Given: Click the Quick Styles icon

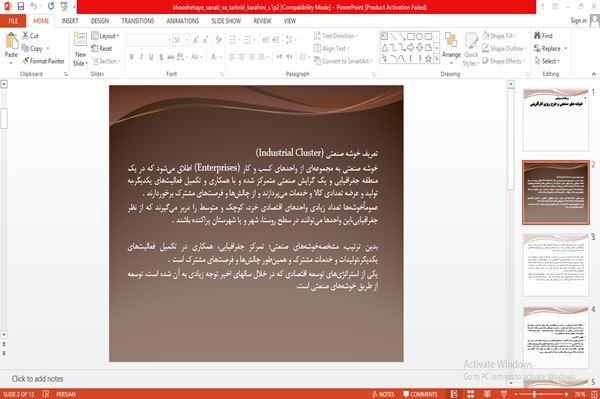Looking at the screenshot, I should pos(471,41).
